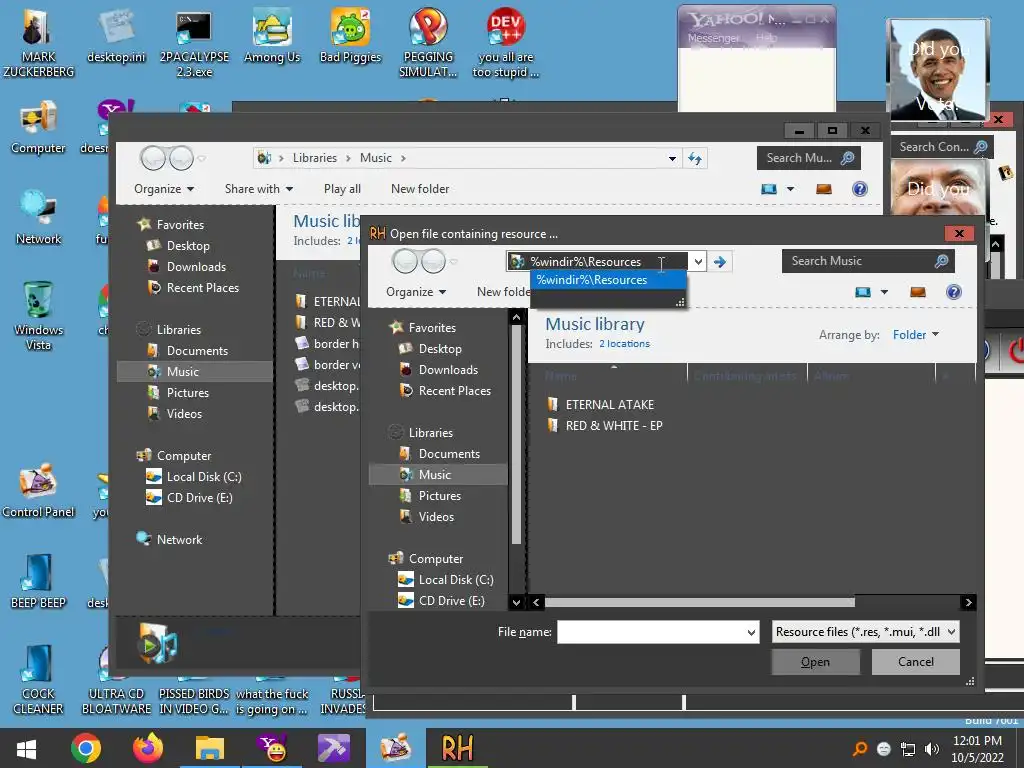This screenshot has height=768, width=1024.
Task: Open the Windows Vista recycle bin icon
Action: coord(38,316)
